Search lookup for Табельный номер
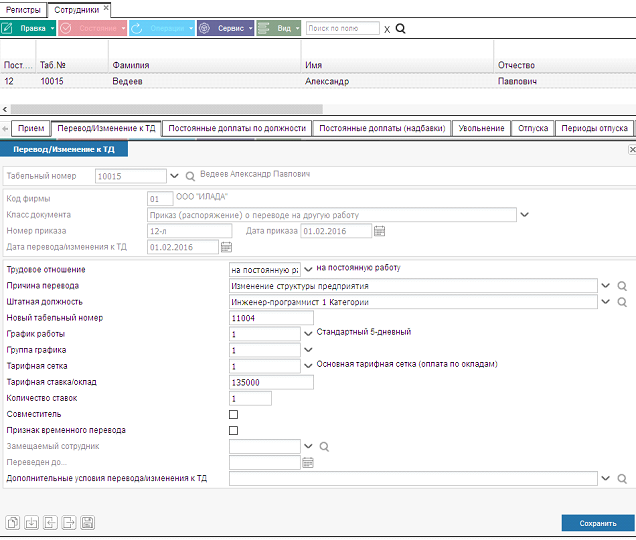 [x=190, y=176]
